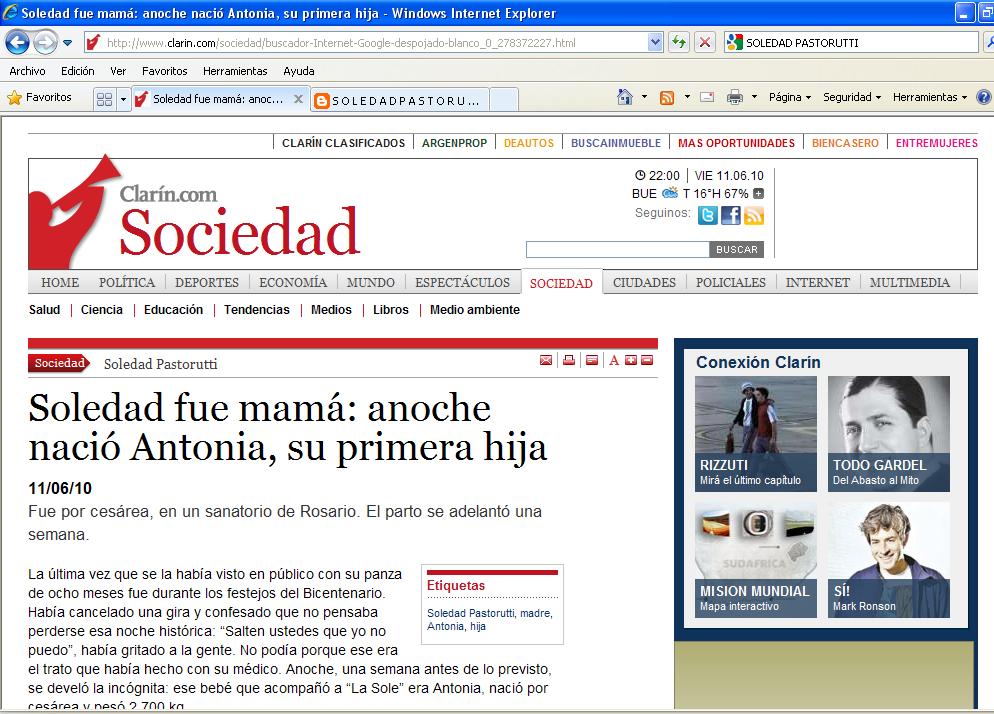Close the Soledad fue mamá tab
The image size is (994, 714).
(x=298, y=99)
